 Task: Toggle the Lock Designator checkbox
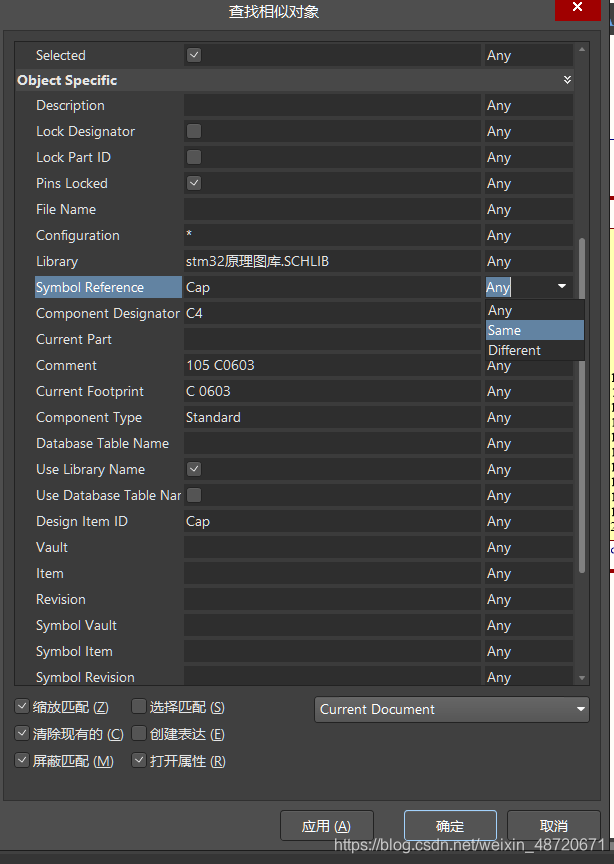(194, 131)
